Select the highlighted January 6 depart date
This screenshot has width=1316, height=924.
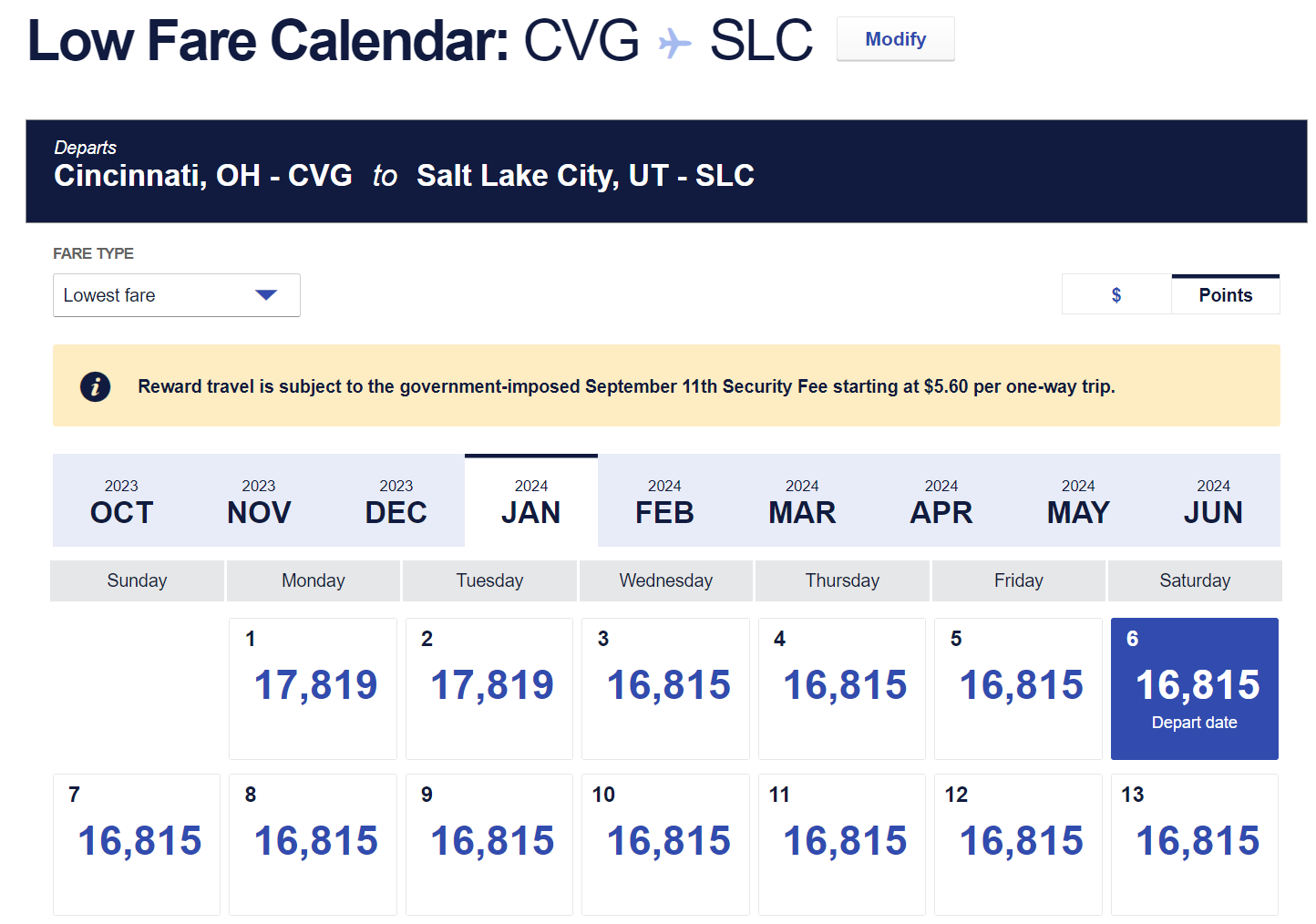point(1195,688)
